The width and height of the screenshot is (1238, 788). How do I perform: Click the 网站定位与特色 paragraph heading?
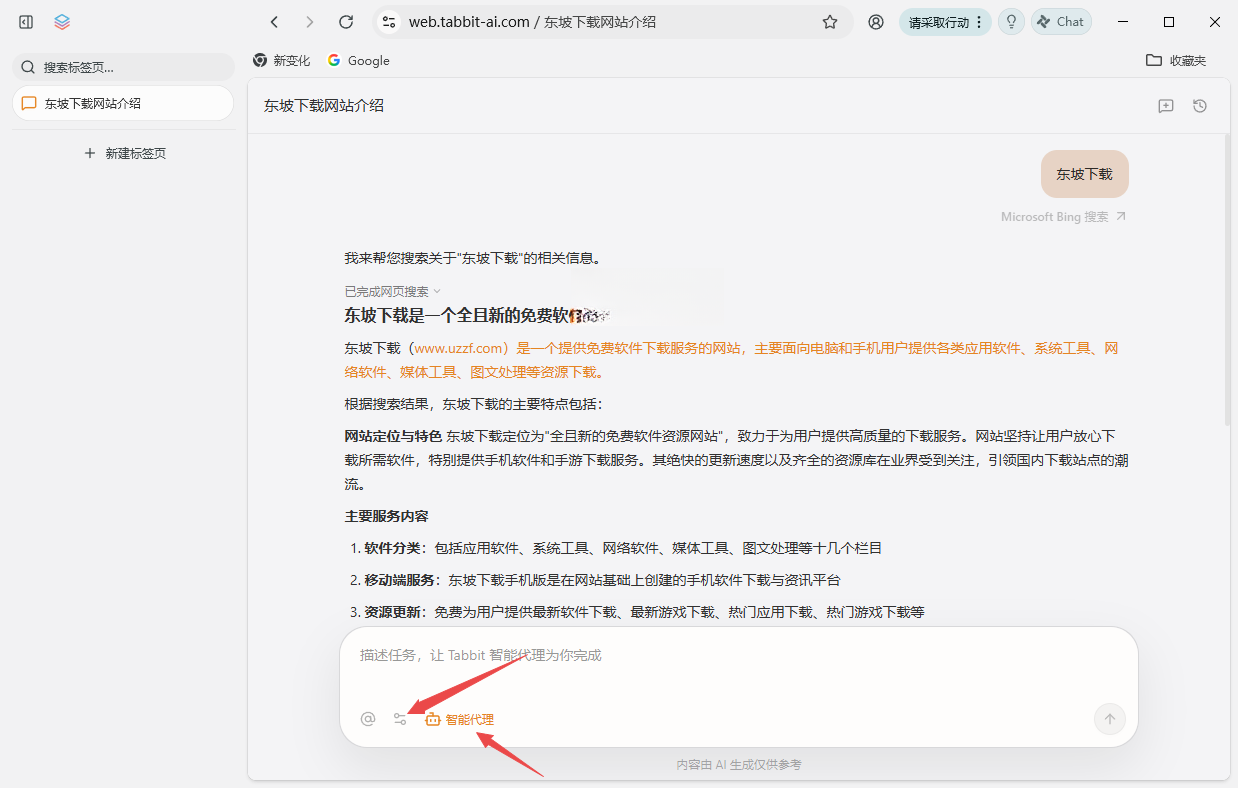393,436
